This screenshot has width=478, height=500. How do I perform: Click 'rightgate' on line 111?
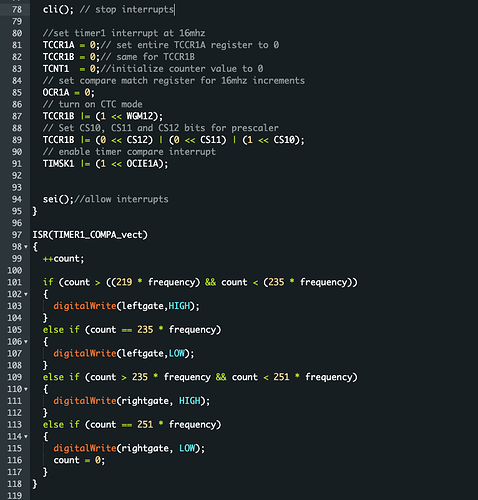[145, 400]
